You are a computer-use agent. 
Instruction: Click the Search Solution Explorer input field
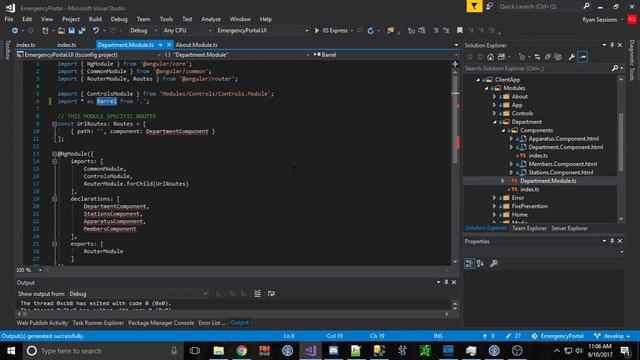(x=537, y=69)
